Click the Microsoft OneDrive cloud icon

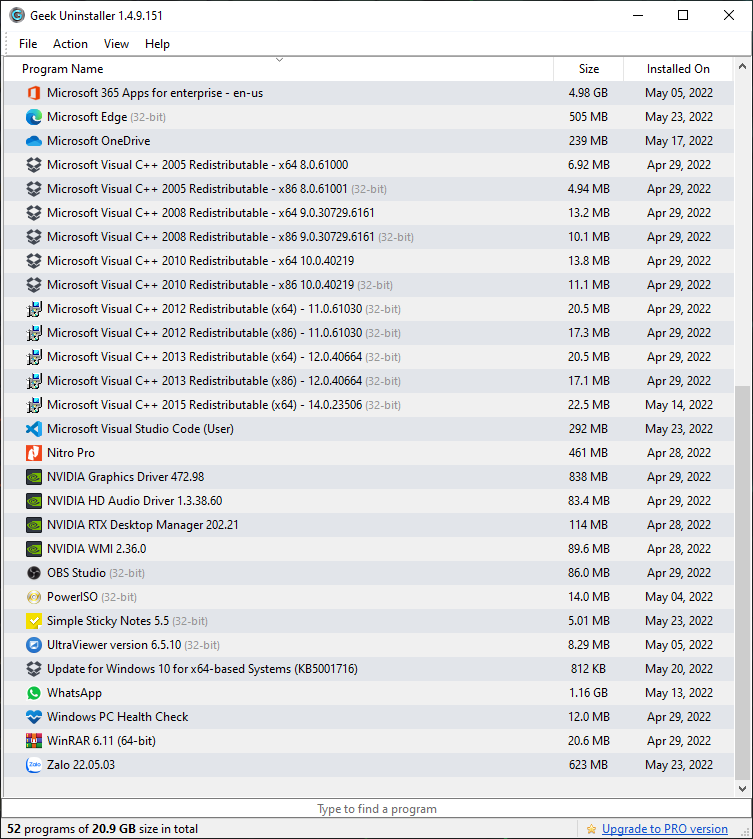34,141
